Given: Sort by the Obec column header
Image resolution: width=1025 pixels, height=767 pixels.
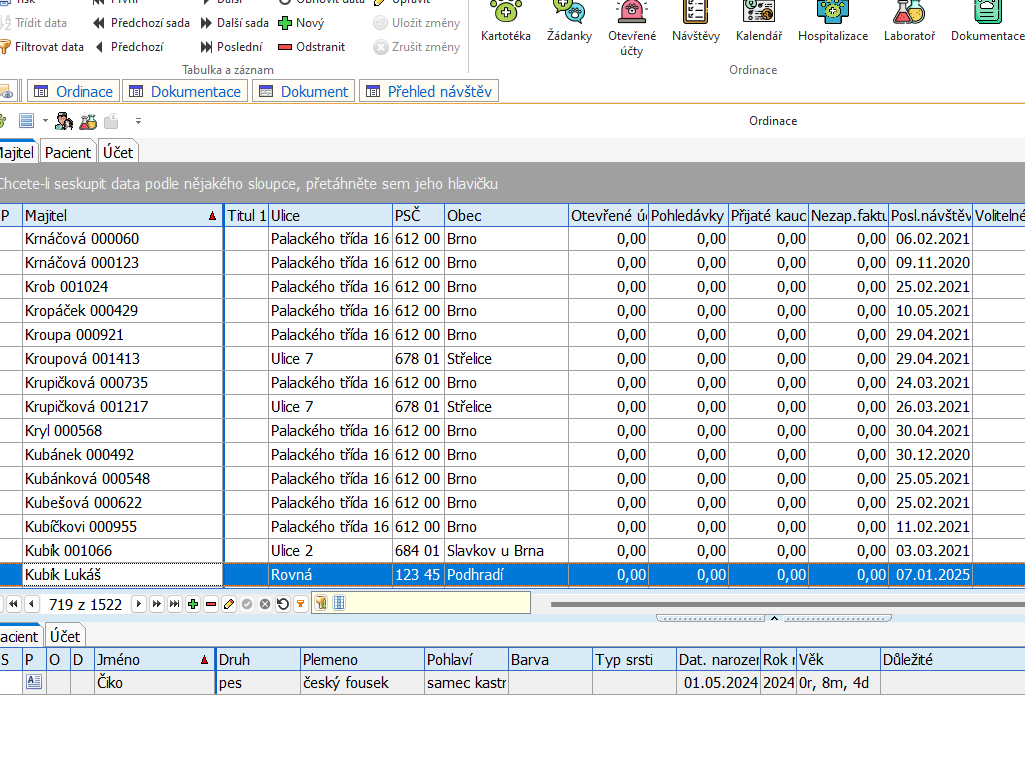Looking at the screenshot, I should [505, 216].
